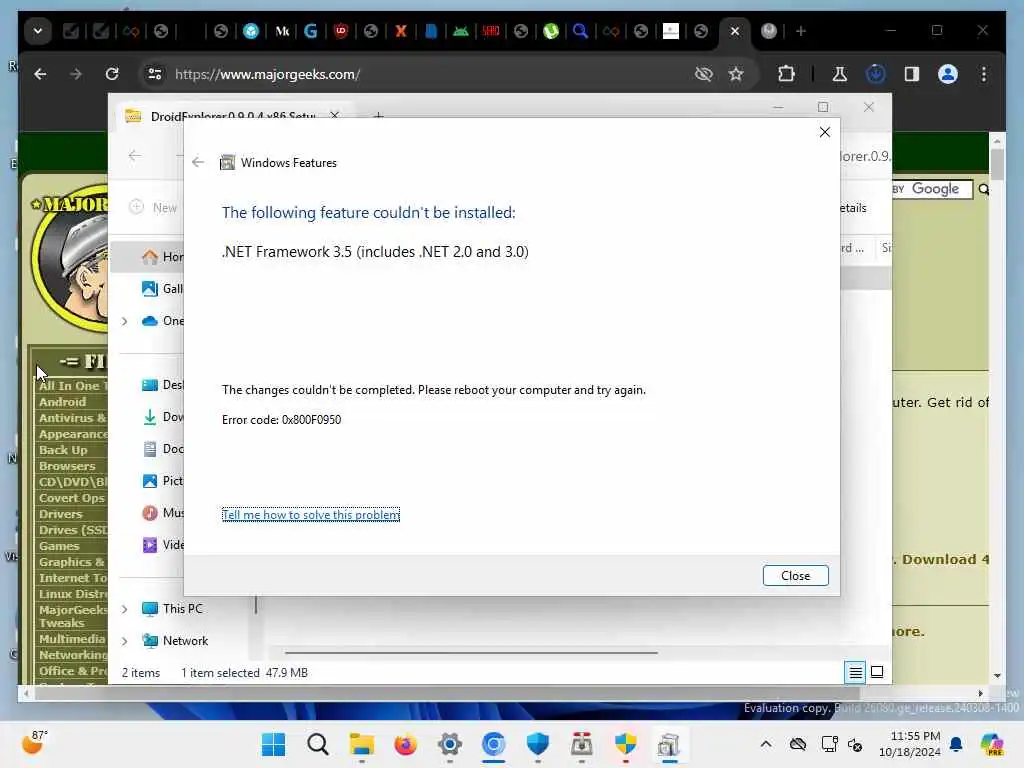Close the DroidExplorer File Explorer tab

click(x=334, y=116)
